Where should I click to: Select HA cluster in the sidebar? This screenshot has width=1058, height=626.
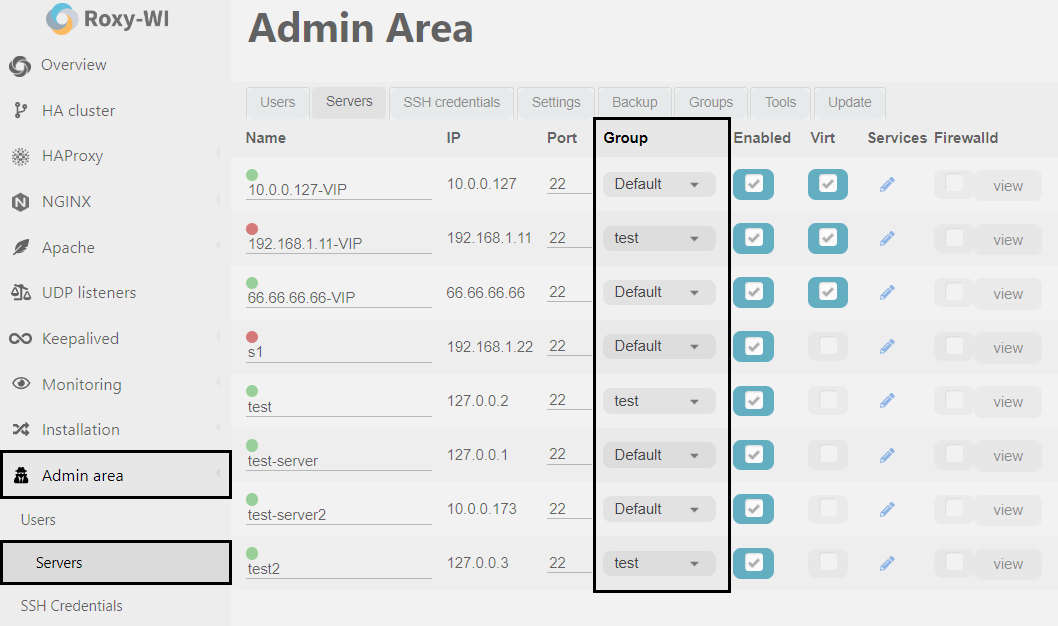point(78,110)
